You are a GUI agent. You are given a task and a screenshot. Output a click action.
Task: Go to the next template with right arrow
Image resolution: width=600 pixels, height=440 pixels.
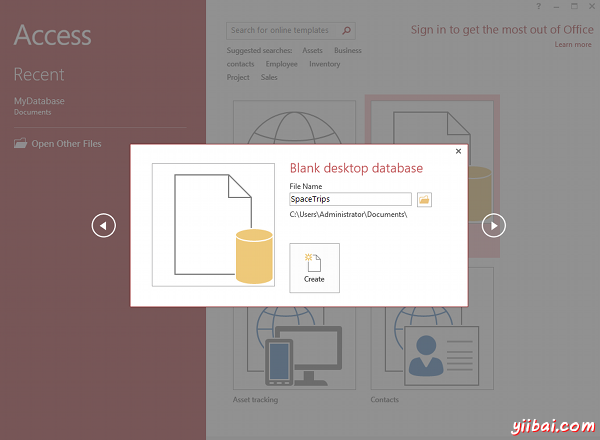coord(493,226)
